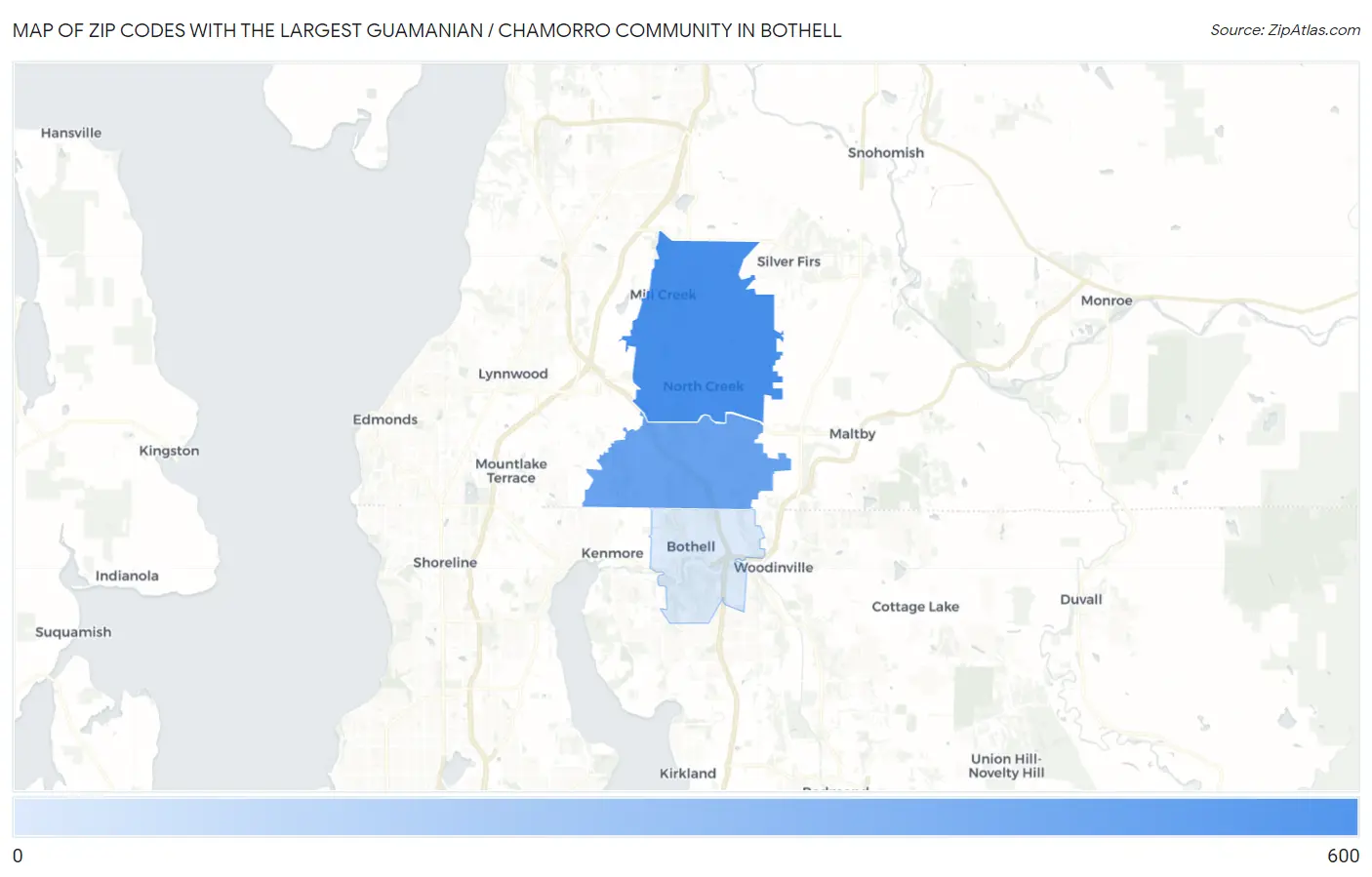The height and width of the screenshot is (877, 1372).
Task: Click the Edmonds city label
Action: coord(384,419)
